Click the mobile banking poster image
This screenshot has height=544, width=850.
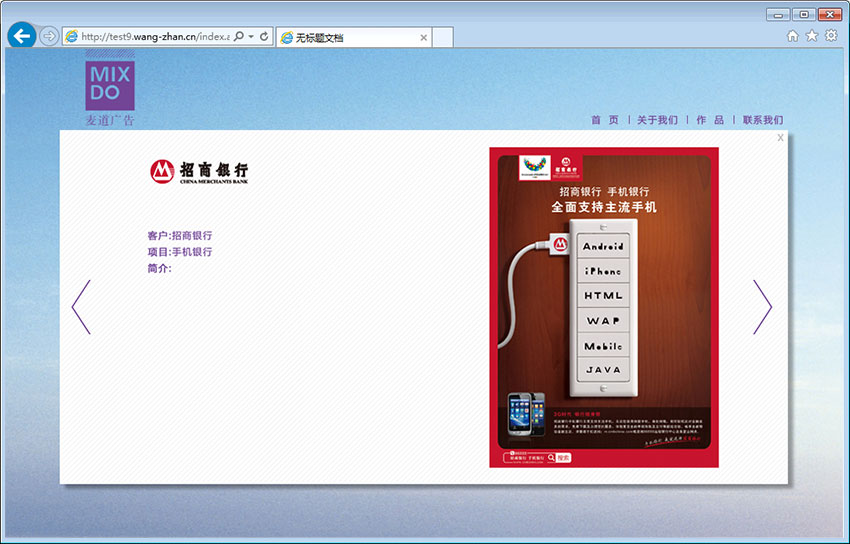tap(604, 307)
